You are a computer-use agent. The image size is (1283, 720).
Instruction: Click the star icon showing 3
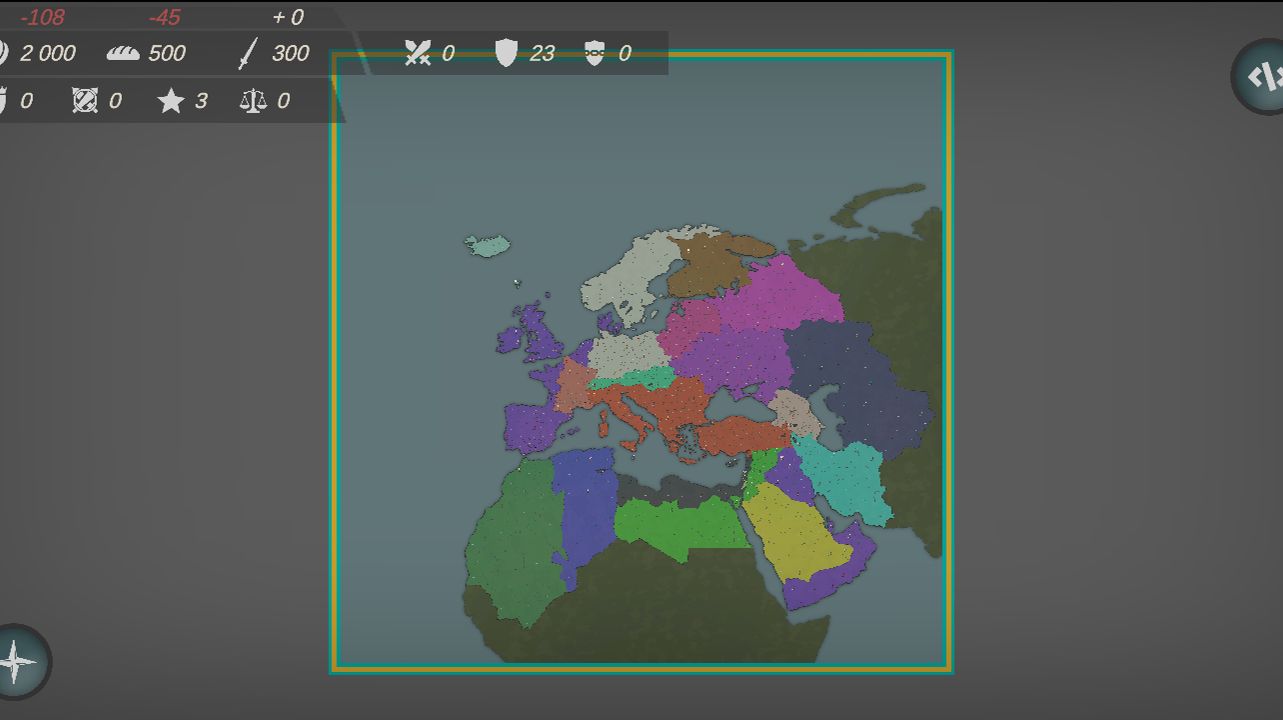tap(171, 100)
